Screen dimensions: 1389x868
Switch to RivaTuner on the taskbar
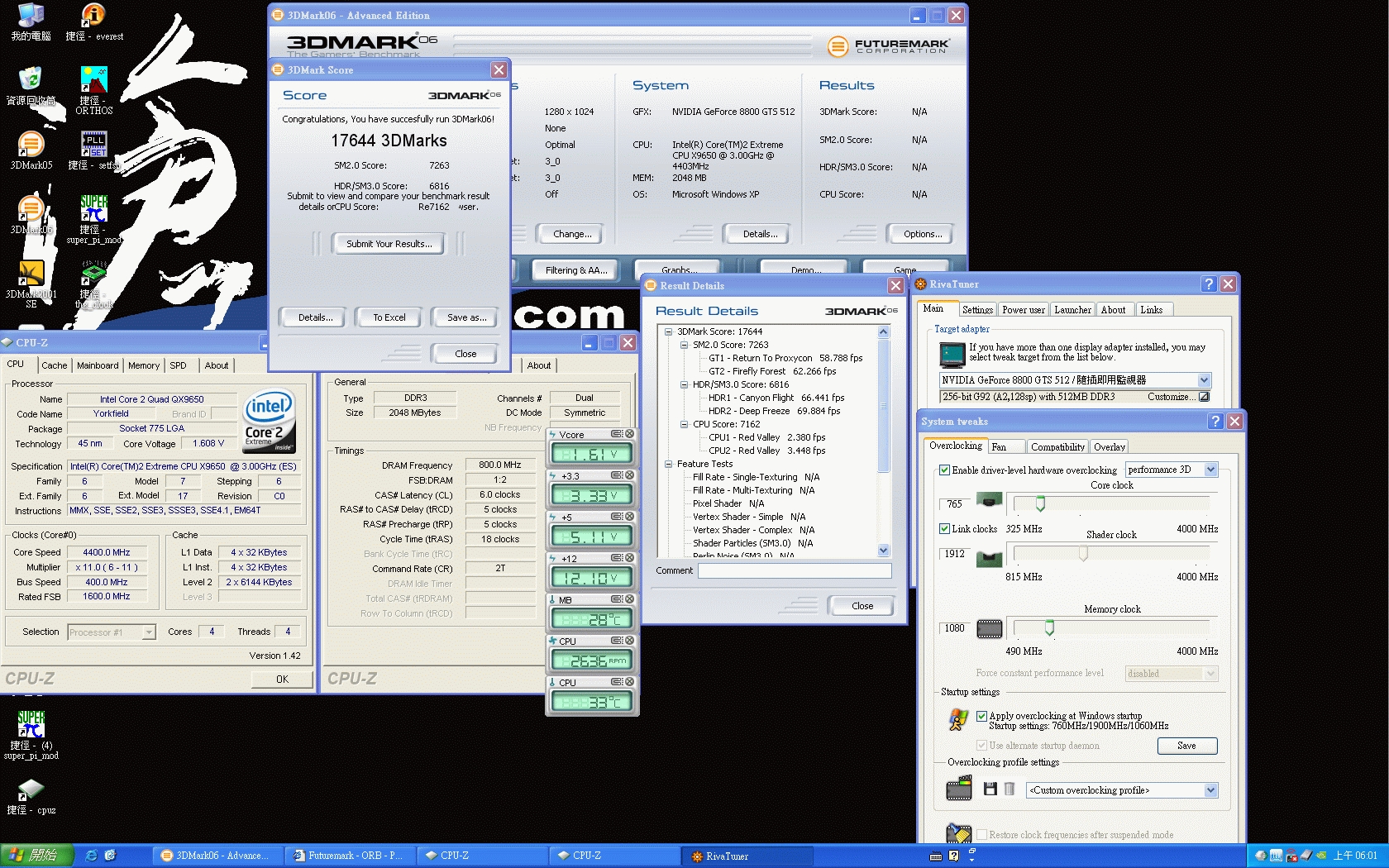pyautogui.click(x=748, y=856)
